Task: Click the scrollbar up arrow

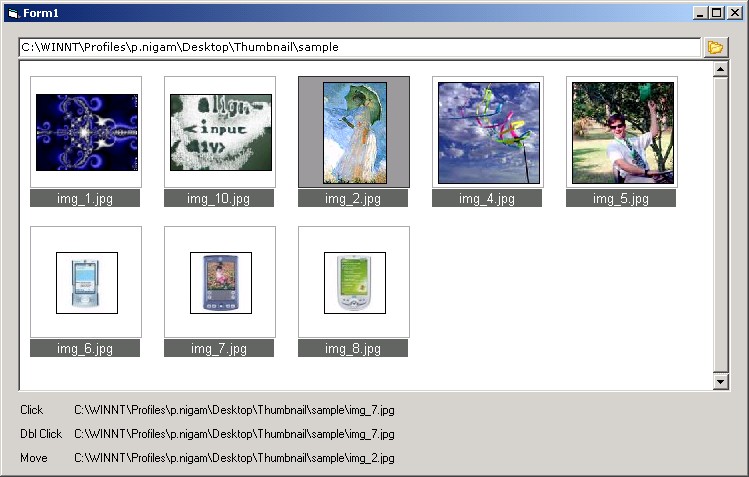Action: point(719,70)
